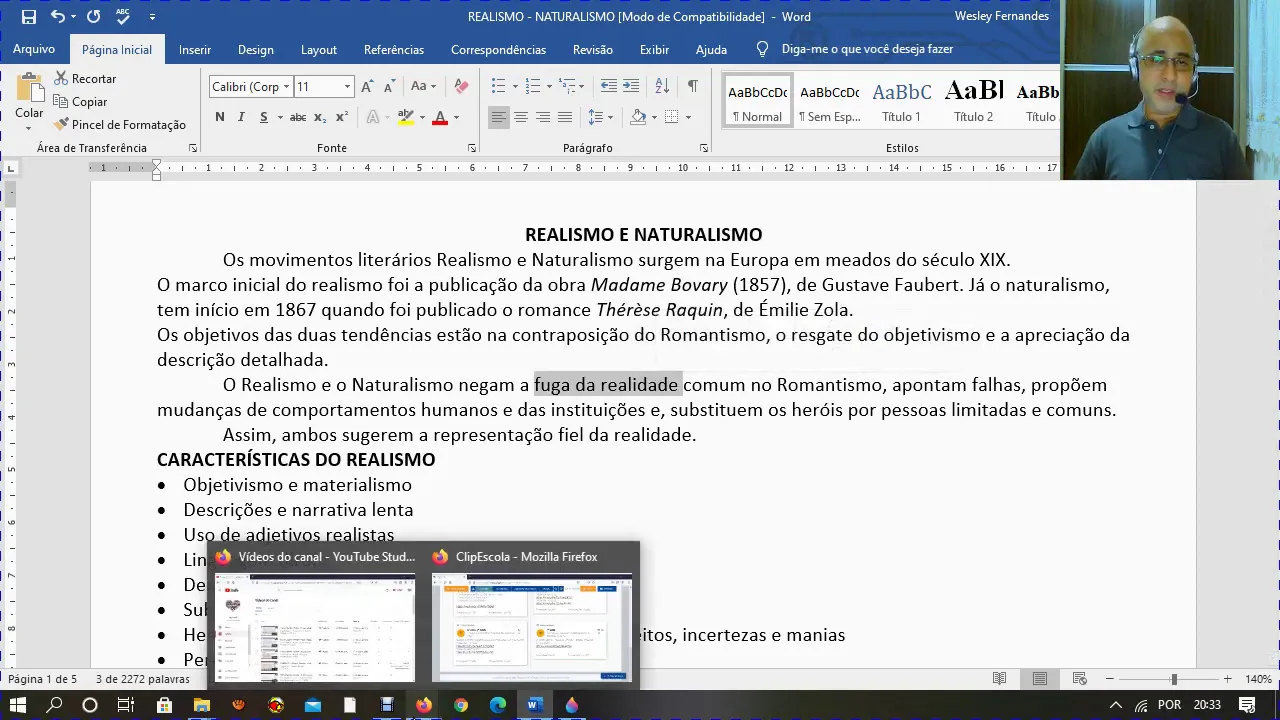
Task: Toggle underline formatting (S)
Action: (264, 118)
